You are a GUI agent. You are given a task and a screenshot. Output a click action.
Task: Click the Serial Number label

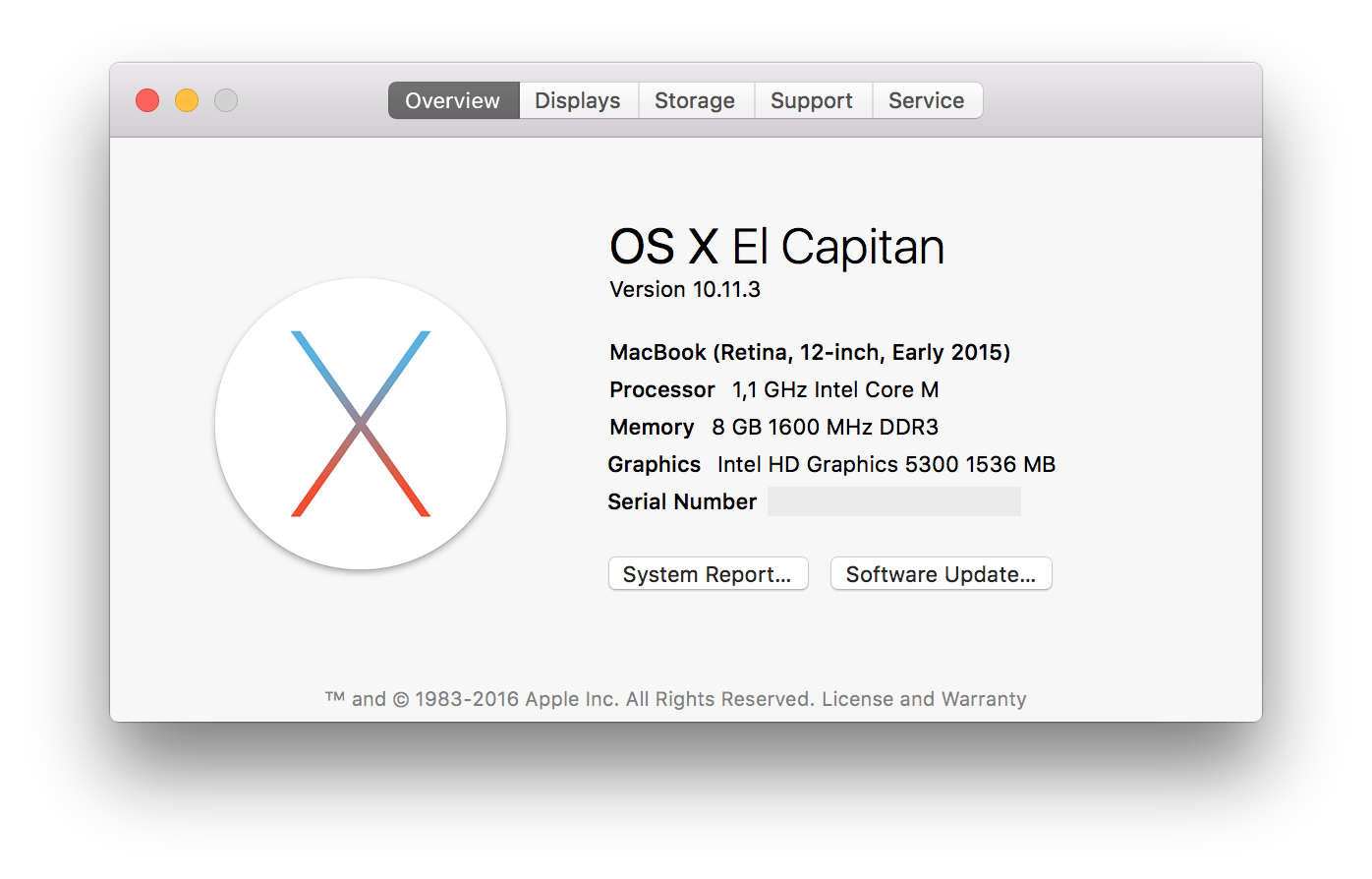coord(682,501)
